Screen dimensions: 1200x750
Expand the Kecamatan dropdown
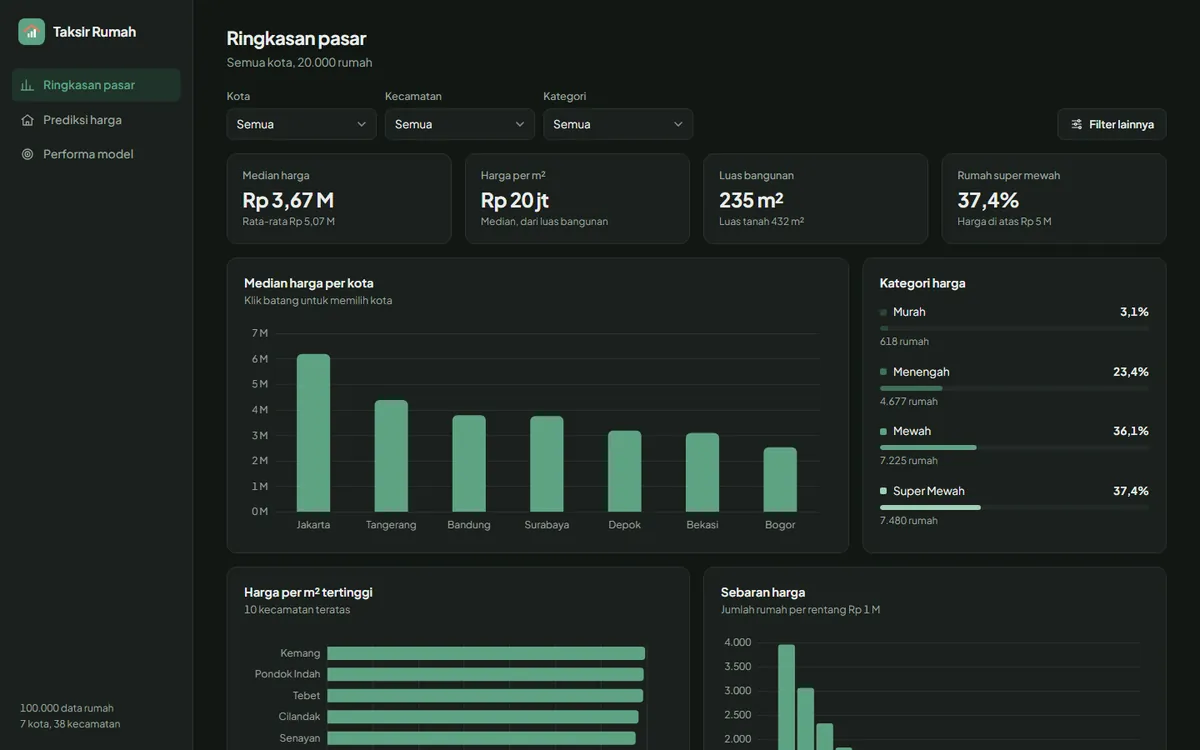[x=460, y=124]
